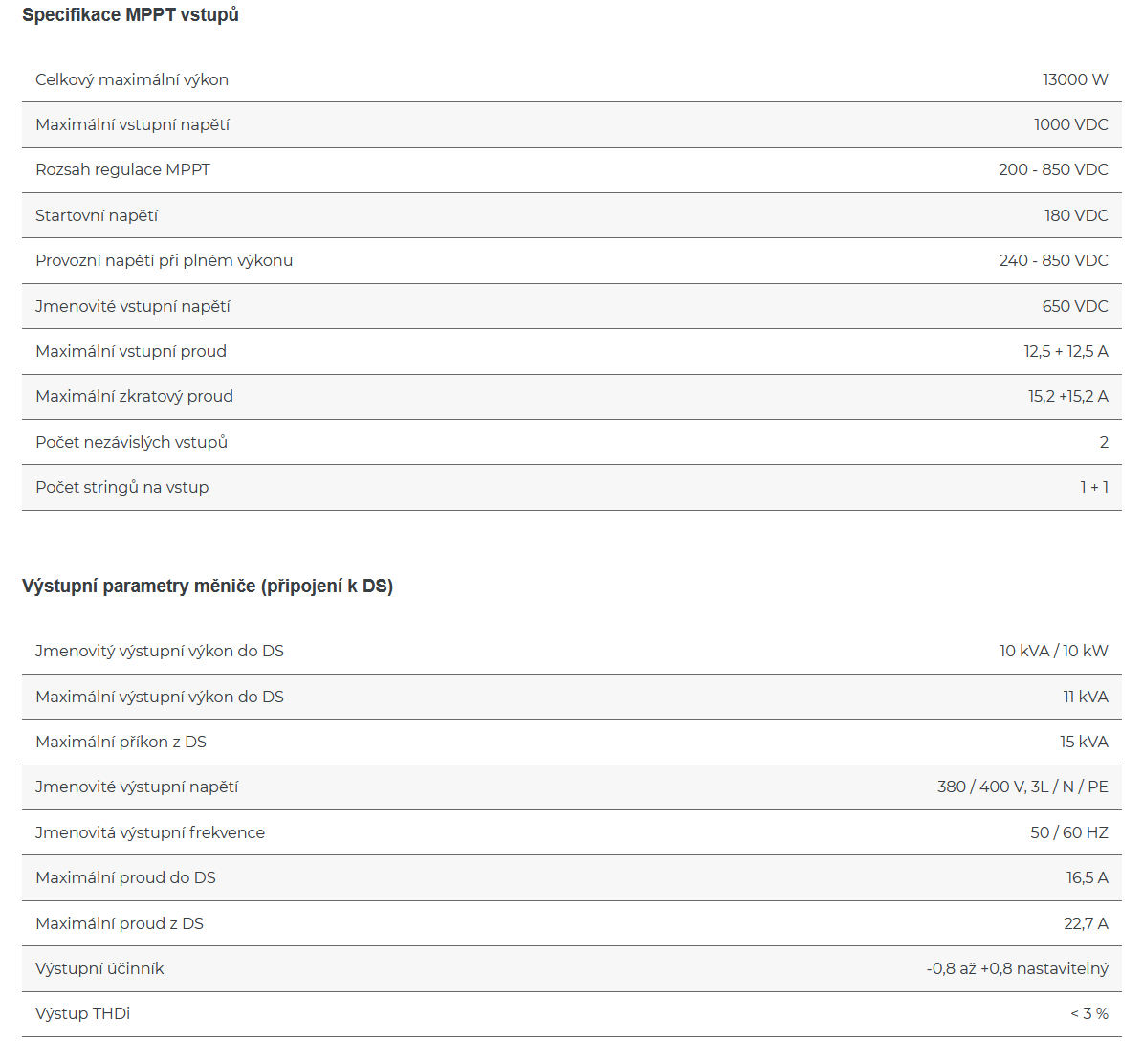Select the "Výstup THDi" row label
Image resolution: width=1143 pixels, height=1064 pixels.
(82, 1013)
